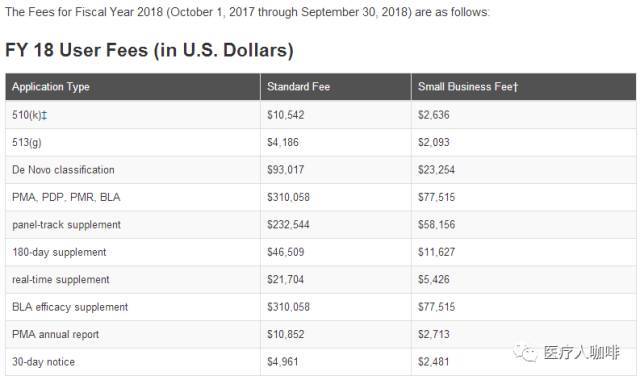The height and width of the screenshot is (380, 640).
Task: Click the PMA annual report row label
Action: click(56, 334)
